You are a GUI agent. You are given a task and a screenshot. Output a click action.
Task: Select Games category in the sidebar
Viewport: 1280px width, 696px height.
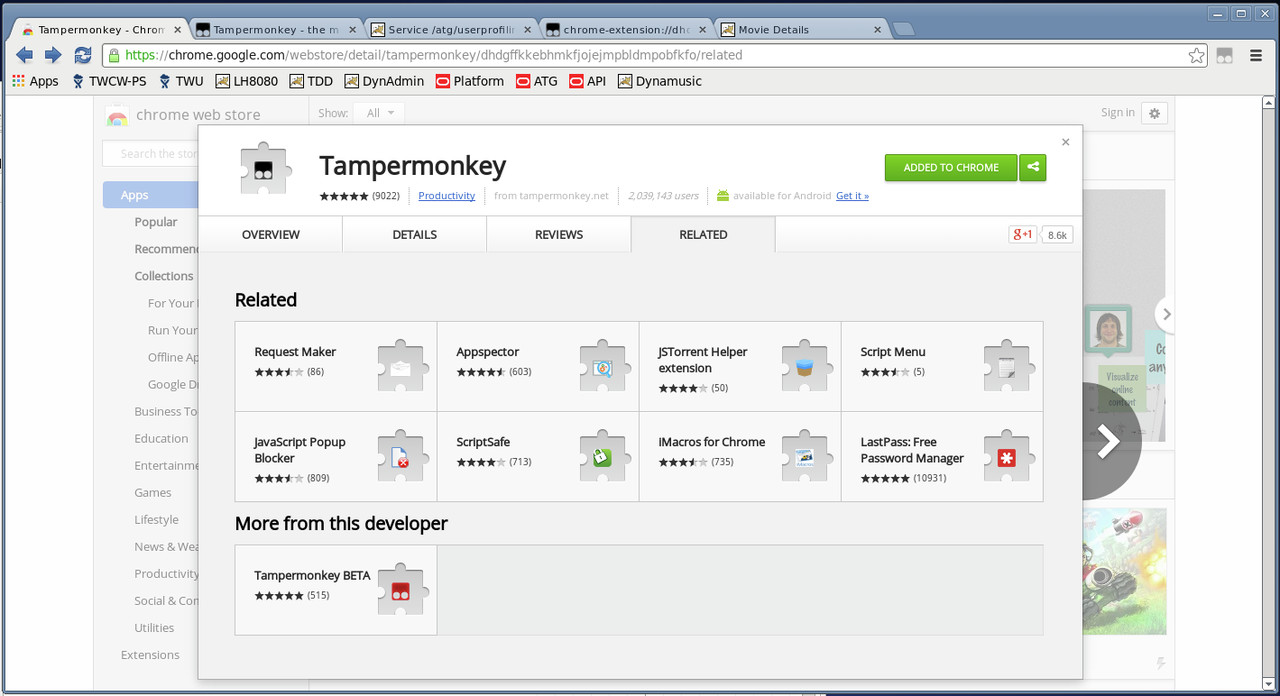(153, 492)
